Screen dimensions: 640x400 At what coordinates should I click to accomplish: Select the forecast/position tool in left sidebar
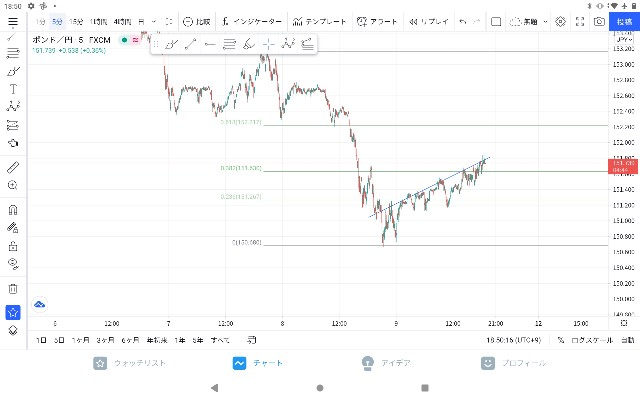coord(13,125)
